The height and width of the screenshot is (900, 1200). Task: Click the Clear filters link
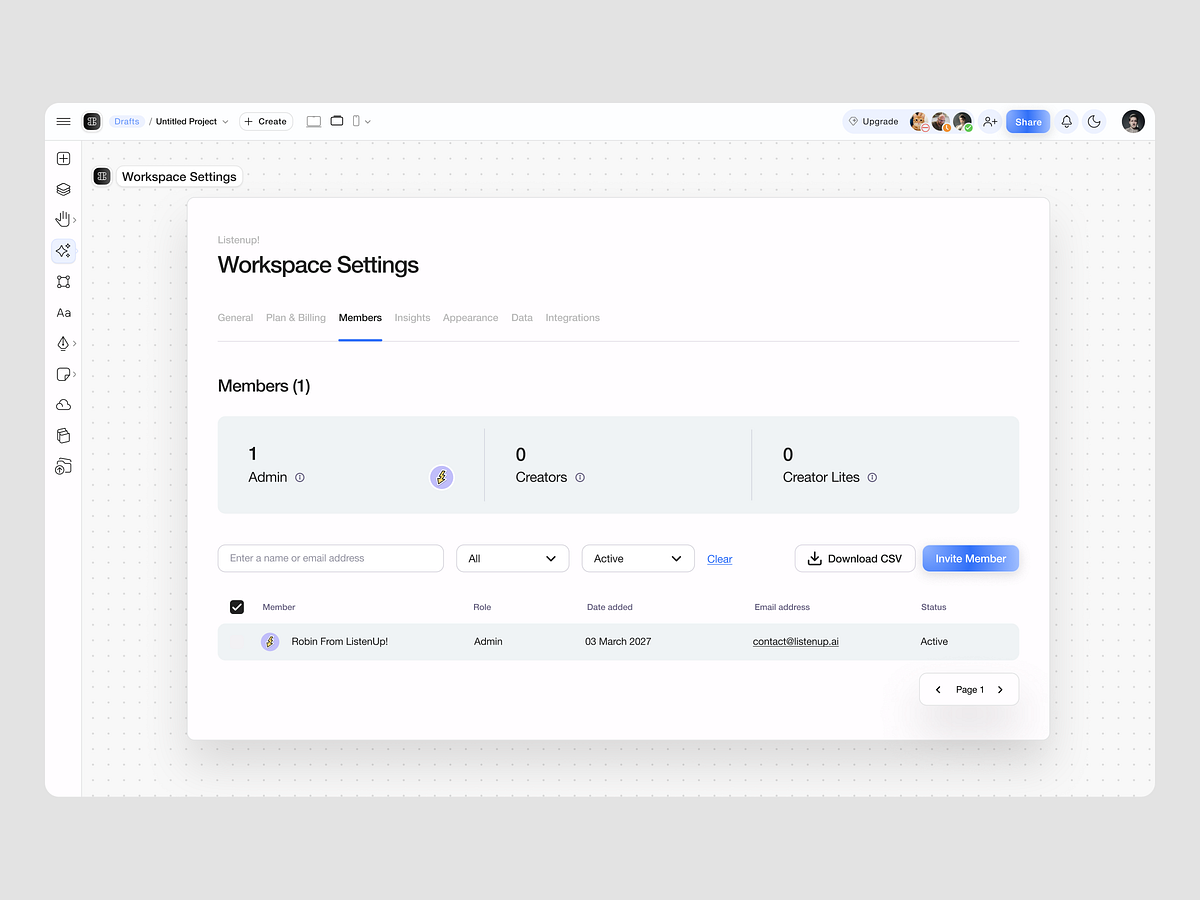pyautogui.click(x=720, y=559)
